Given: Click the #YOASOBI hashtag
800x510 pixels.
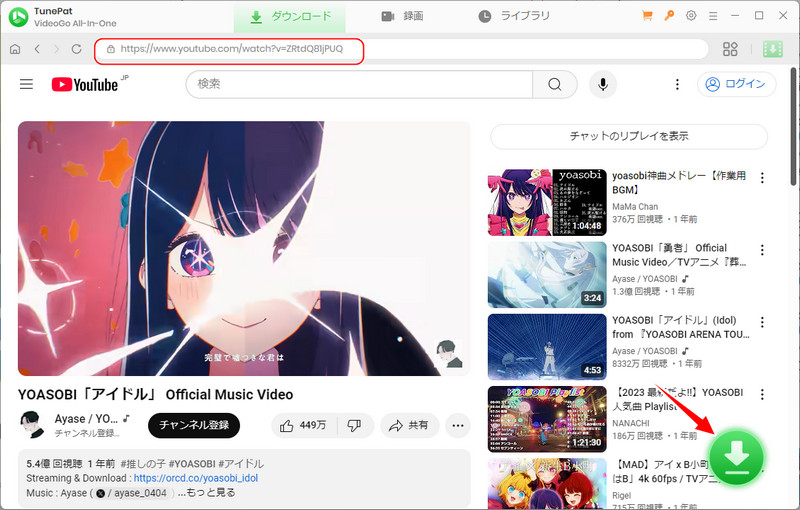Looking at the screenshot, I should point(192,464).
